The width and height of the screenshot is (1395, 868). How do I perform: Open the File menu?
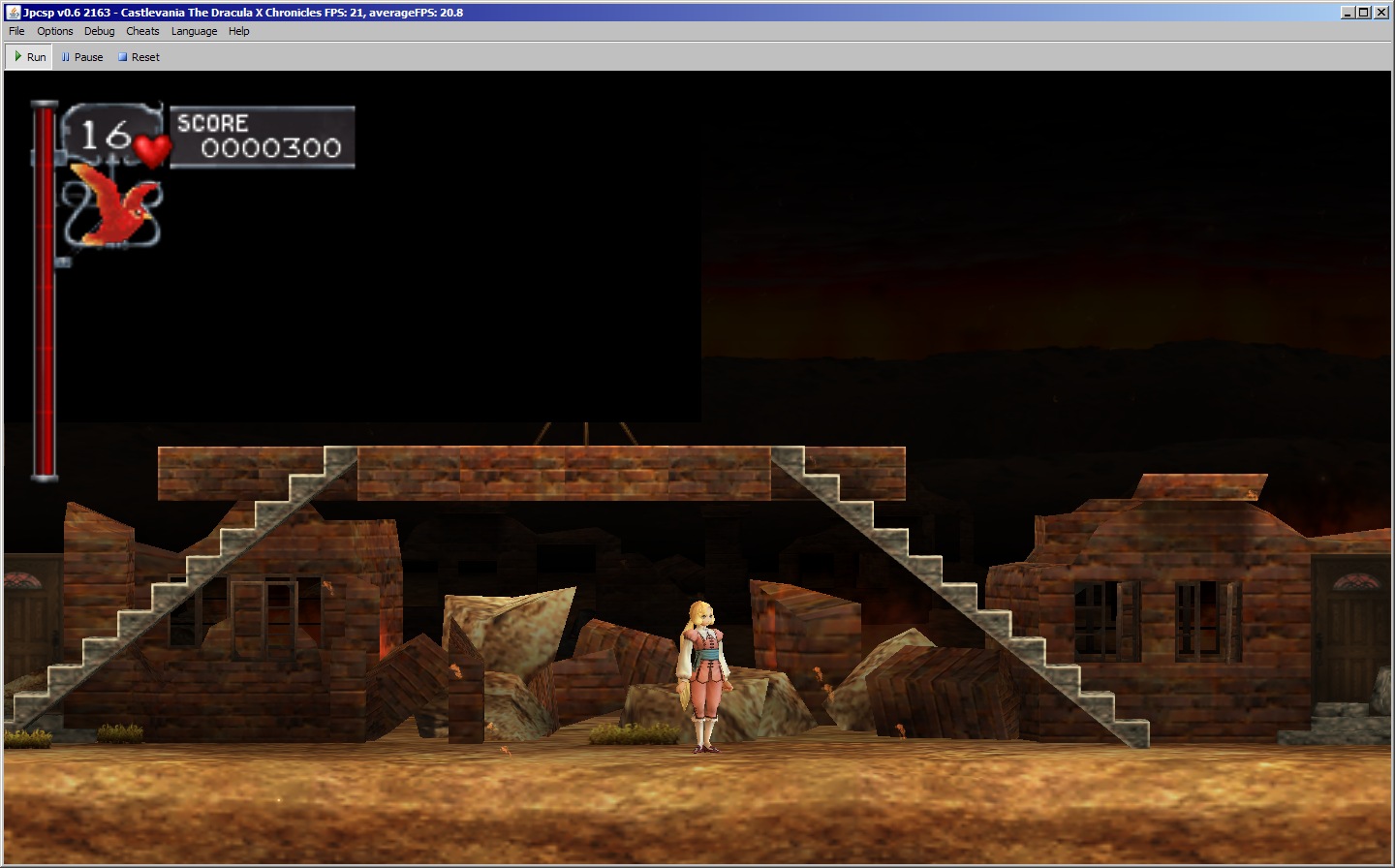(x=16, y=31)
